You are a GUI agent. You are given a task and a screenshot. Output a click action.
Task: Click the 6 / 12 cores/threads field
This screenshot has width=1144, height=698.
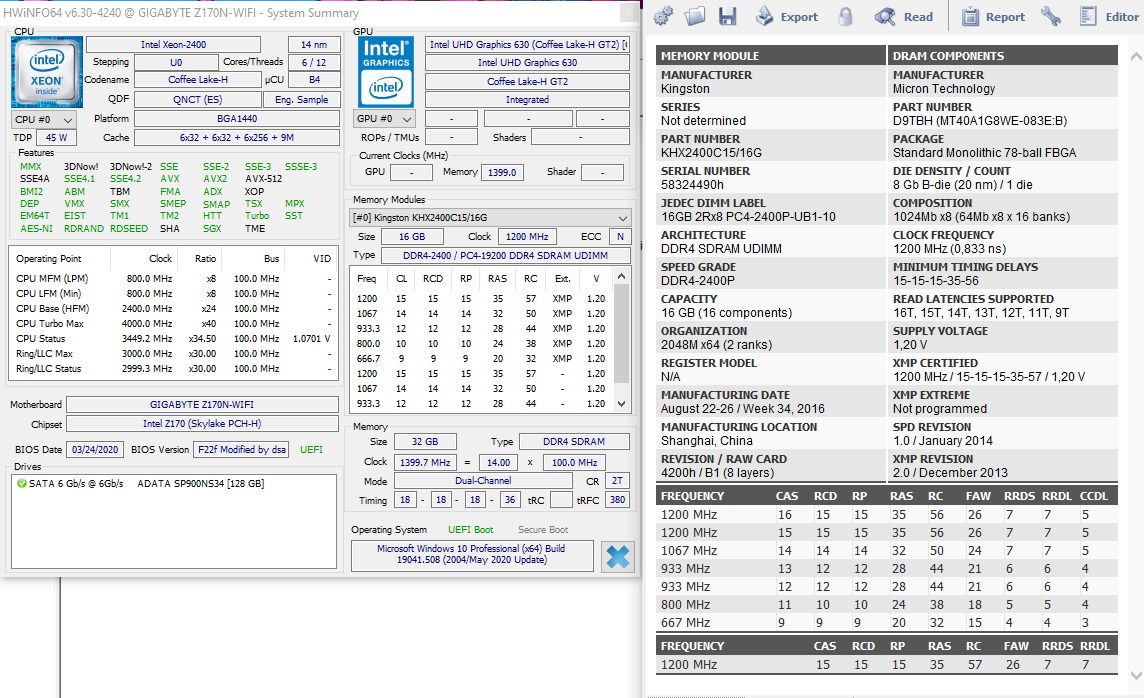point(314,62)
